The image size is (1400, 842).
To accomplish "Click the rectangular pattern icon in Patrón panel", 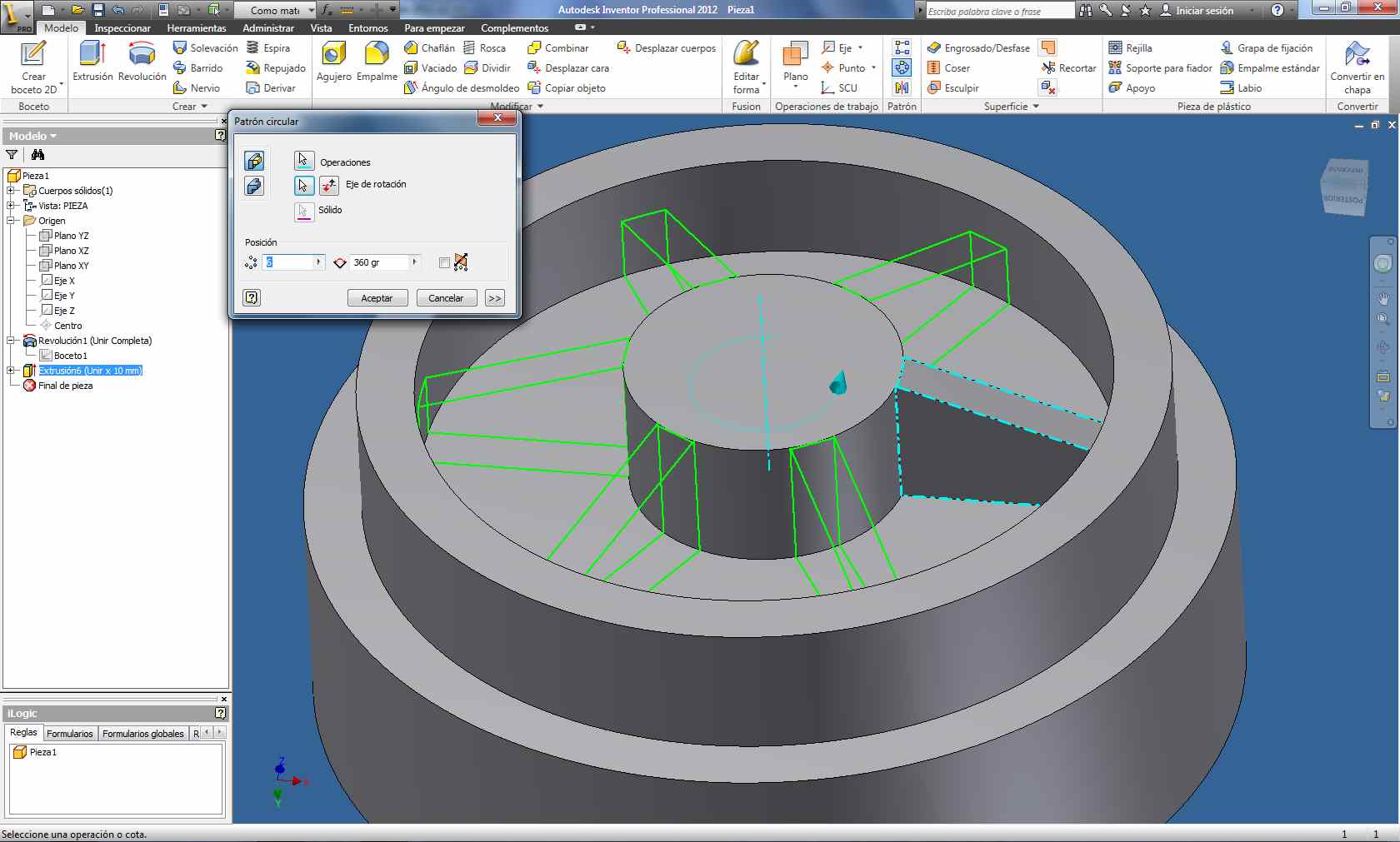I will (x=902, y=47).
